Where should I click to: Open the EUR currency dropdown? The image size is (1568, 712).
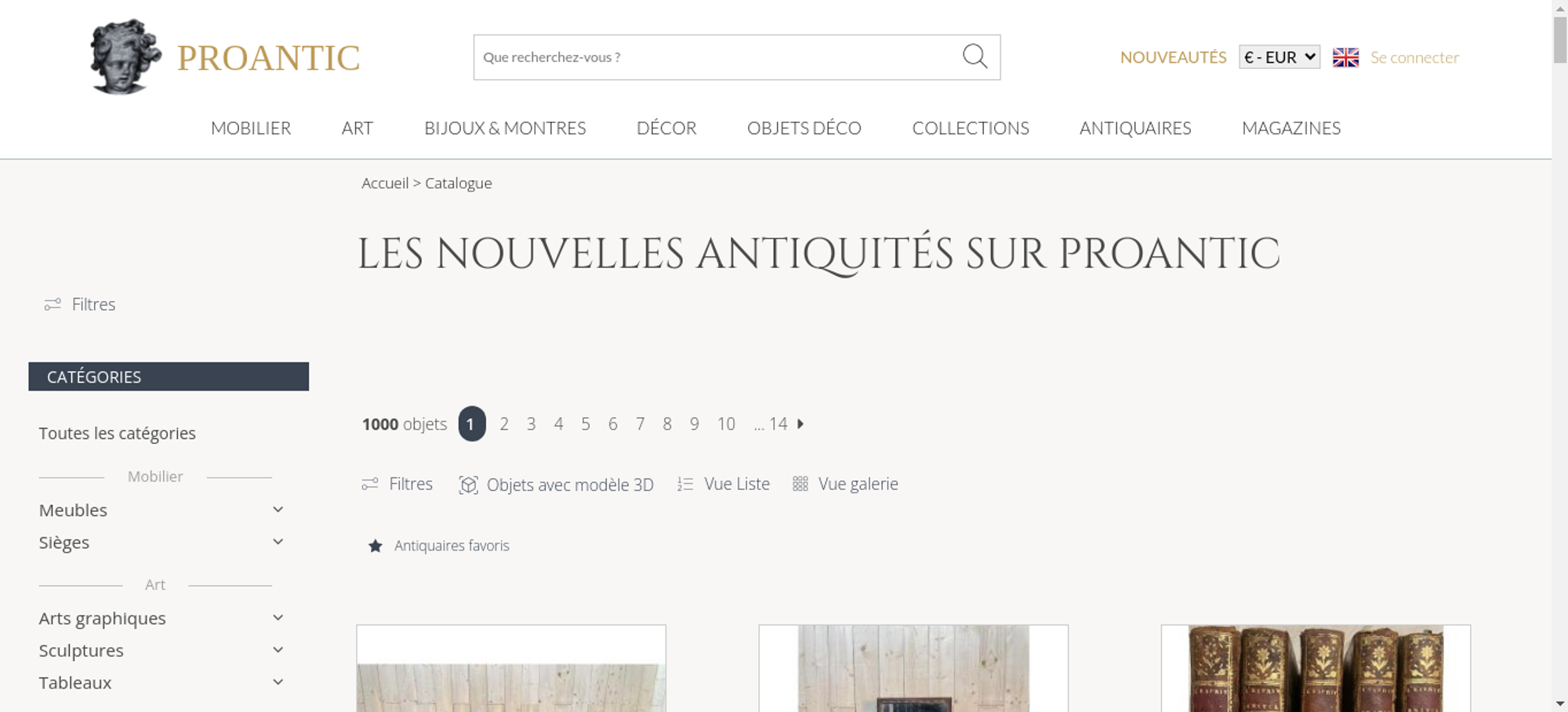(x=1279, y=57)
